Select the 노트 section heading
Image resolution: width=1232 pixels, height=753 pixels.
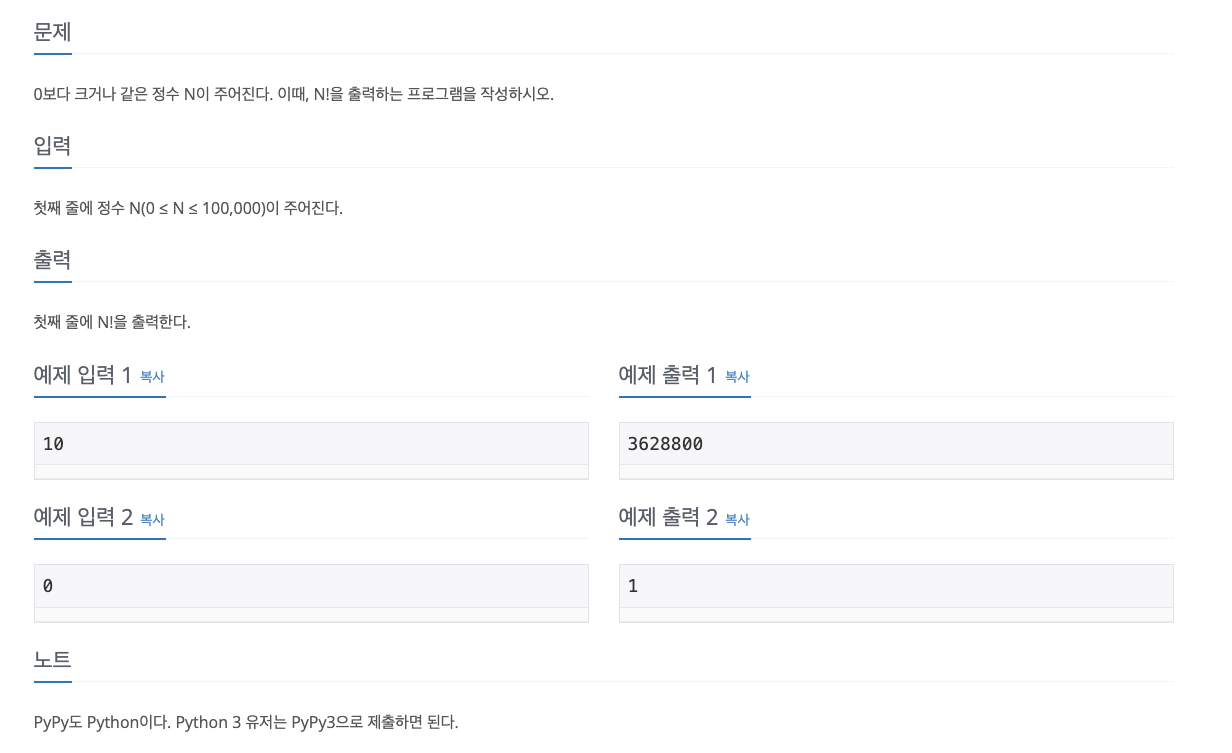(51, 660)
